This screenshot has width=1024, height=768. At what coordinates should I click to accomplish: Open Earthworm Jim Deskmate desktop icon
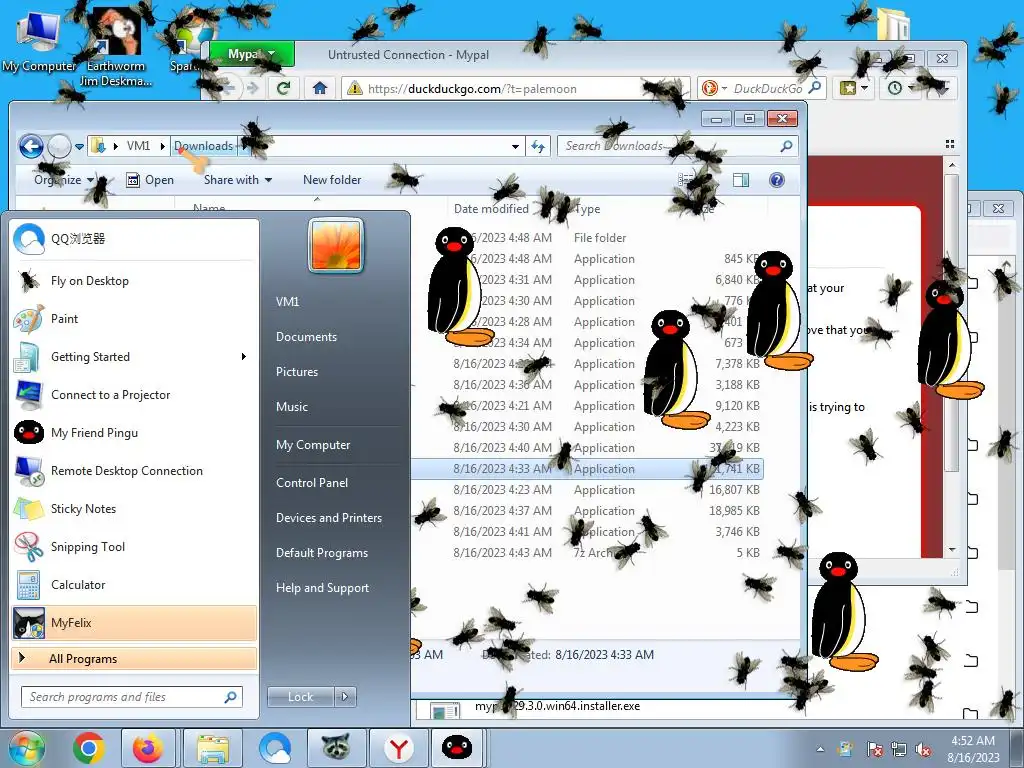(116, 47)
